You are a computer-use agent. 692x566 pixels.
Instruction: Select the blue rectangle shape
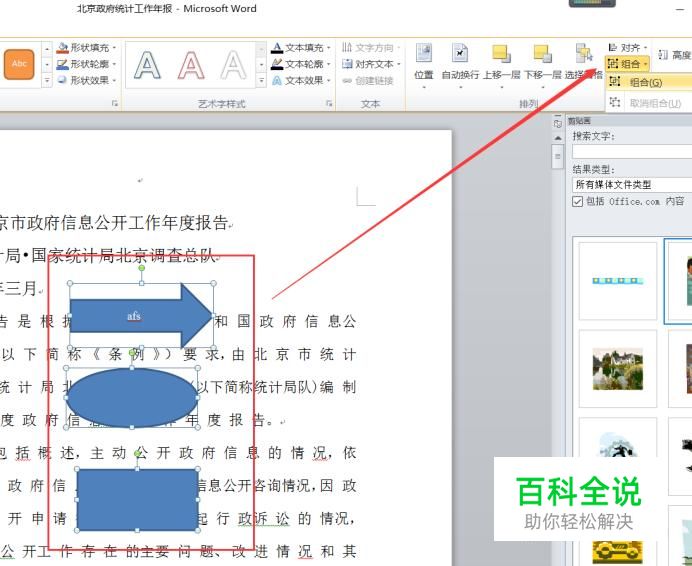(137, 500)
